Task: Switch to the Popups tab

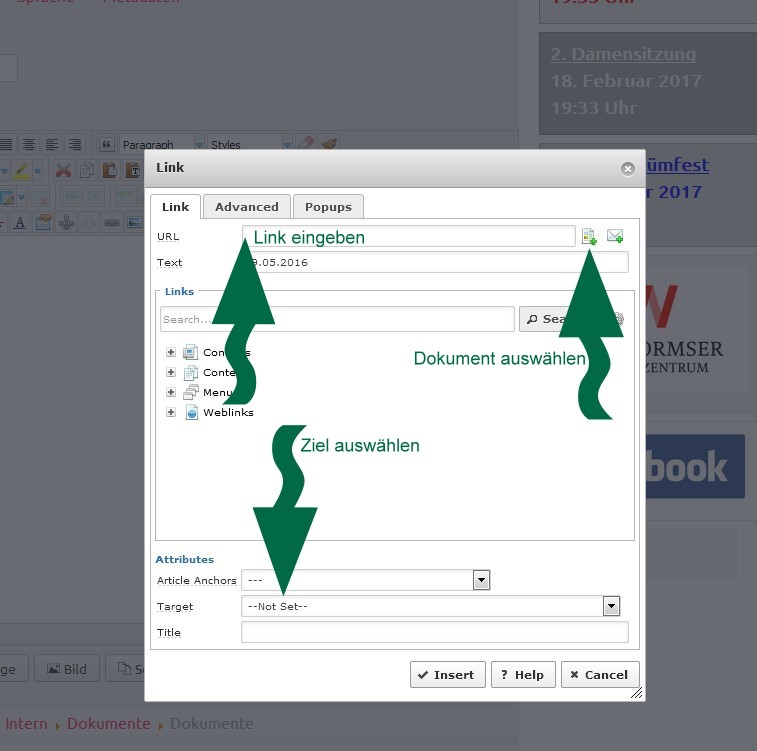Action: point(328,207)
